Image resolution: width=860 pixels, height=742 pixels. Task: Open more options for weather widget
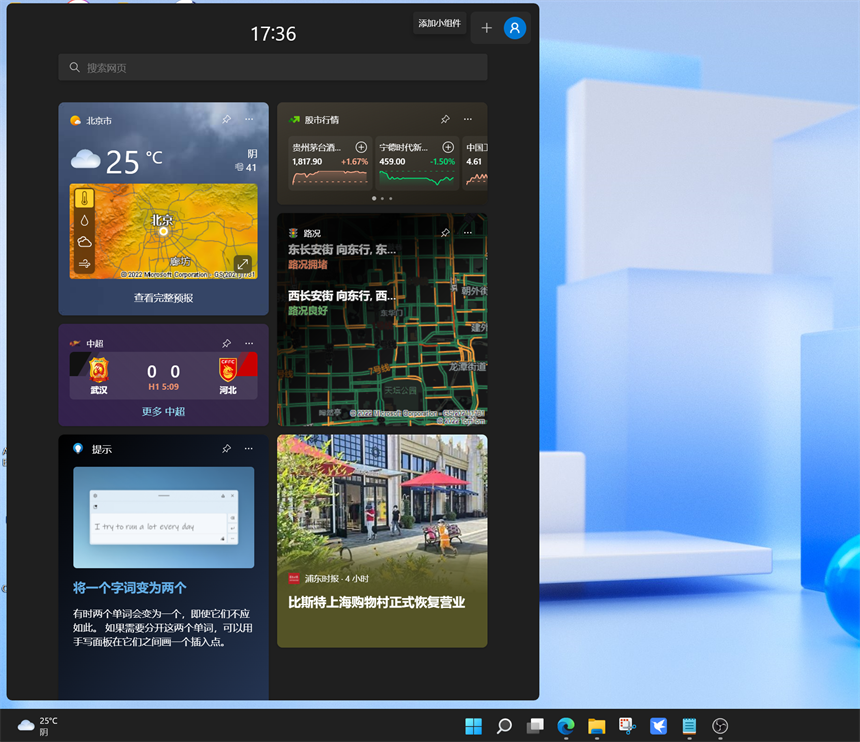pos(249,120)
